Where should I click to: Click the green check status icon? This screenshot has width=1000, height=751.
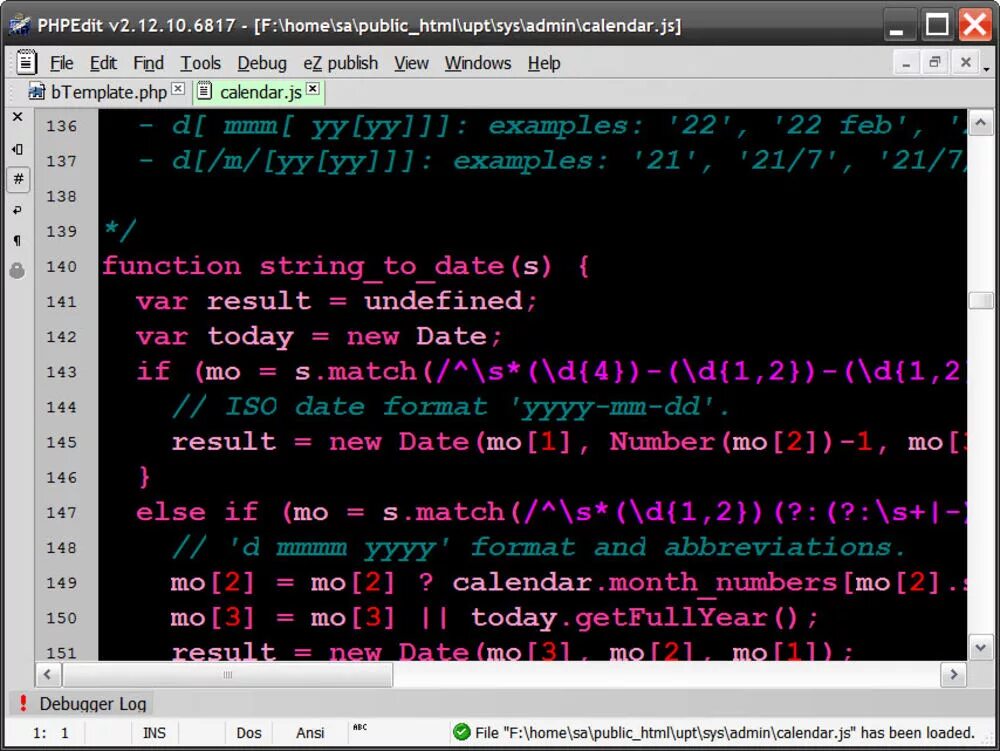(x=461, y=732)
